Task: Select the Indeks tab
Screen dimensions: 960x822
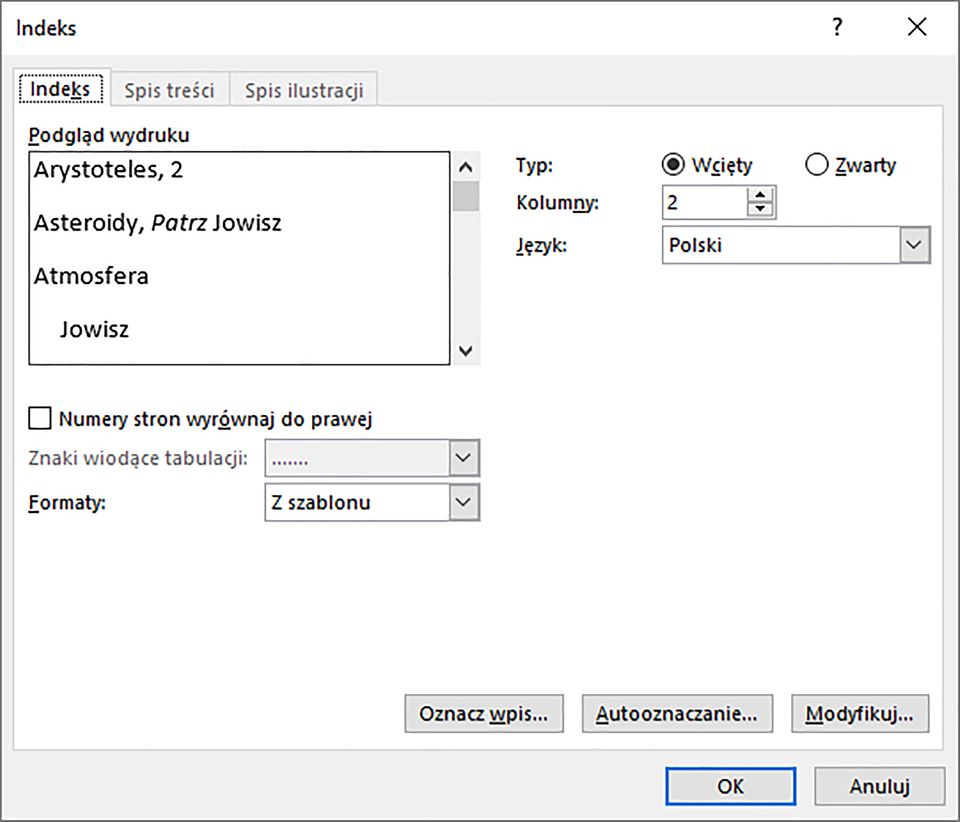Action: [x=60, y=89]
